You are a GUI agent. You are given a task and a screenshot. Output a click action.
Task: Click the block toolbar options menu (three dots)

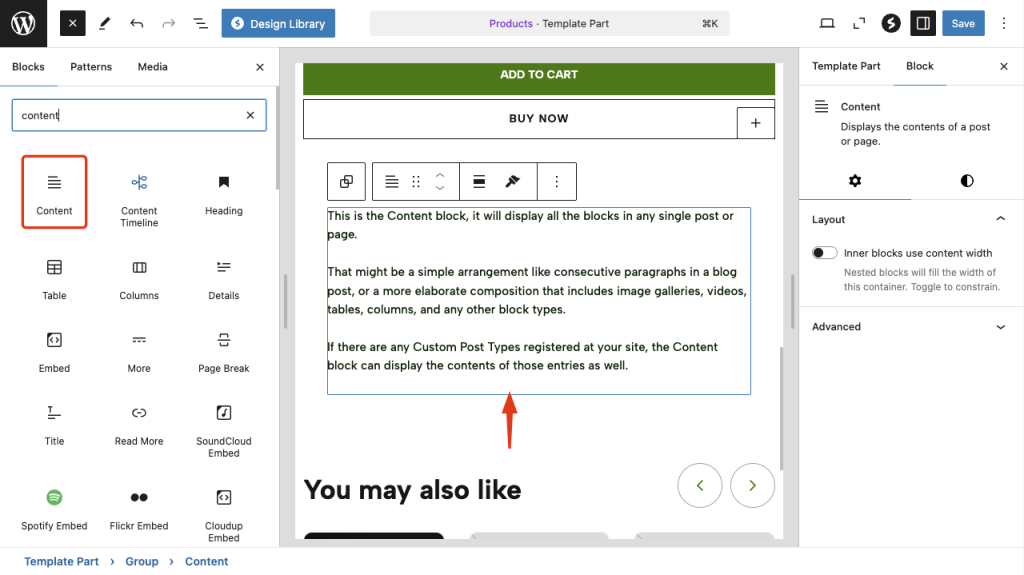click(x=557, y=182)
